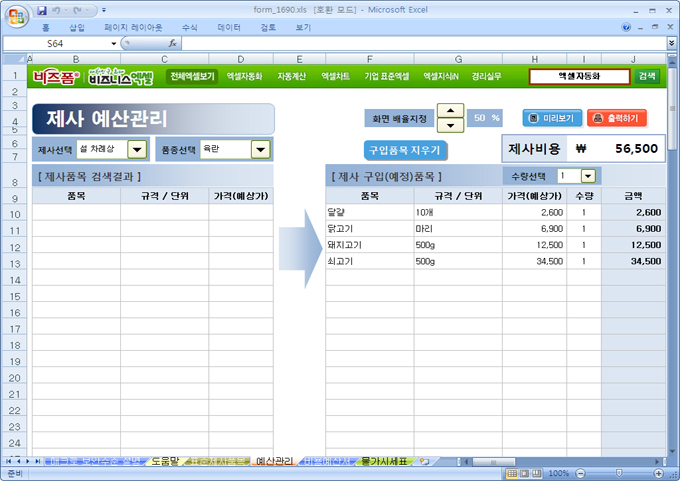Screen dimensions: 680x481
Task: Click the 구입품목 지우기 button
Action: [405, 151]
